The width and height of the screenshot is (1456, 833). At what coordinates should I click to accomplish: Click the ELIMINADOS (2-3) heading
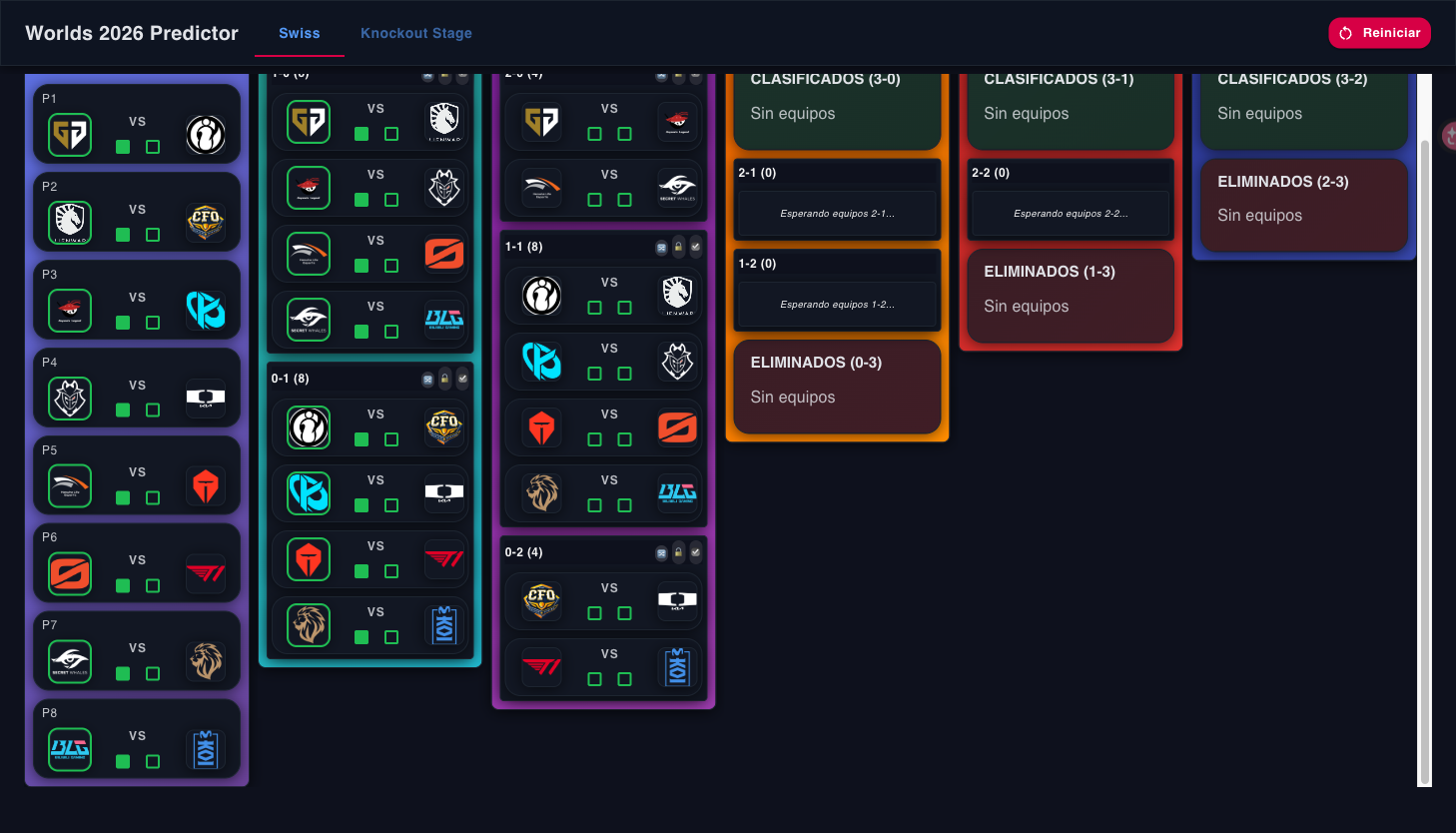point(1283,182)
